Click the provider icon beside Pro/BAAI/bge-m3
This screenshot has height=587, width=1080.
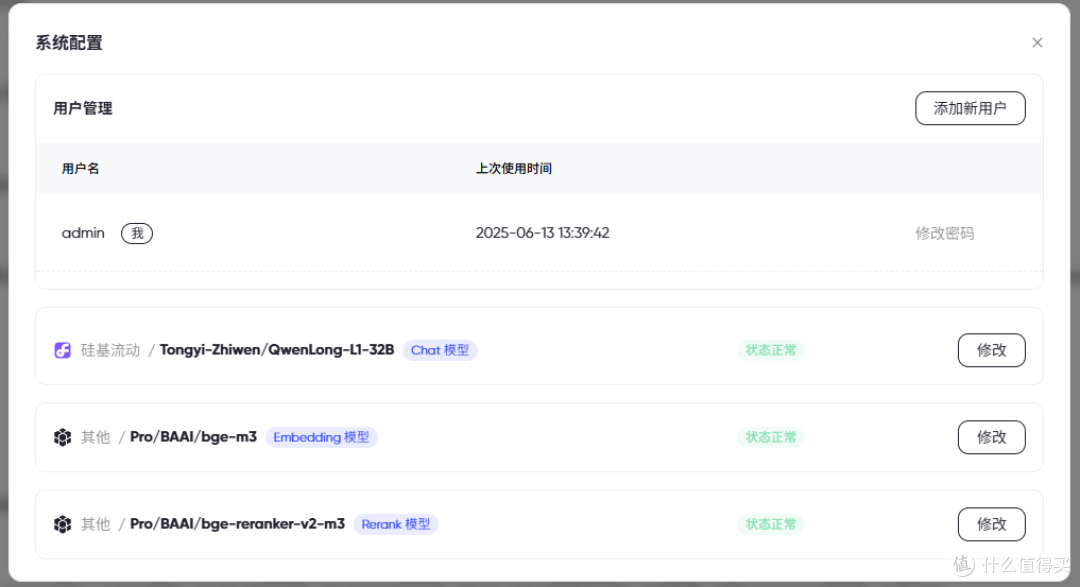(x=63, y=437)
